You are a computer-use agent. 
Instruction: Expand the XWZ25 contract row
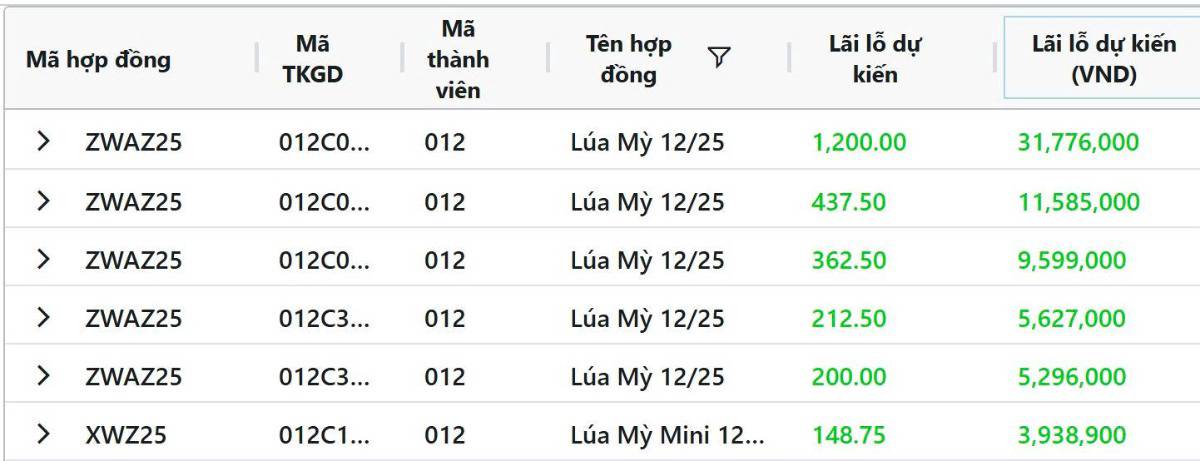tap(43, 434)
